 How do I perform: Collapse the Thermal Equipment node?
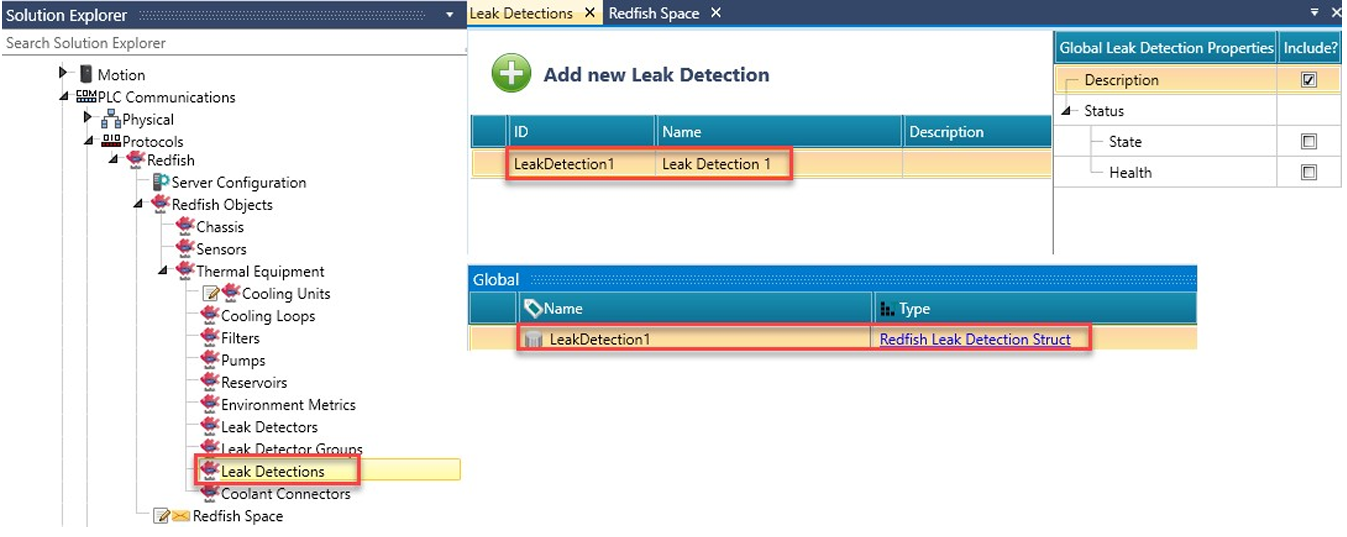click(x=163, y=272)
